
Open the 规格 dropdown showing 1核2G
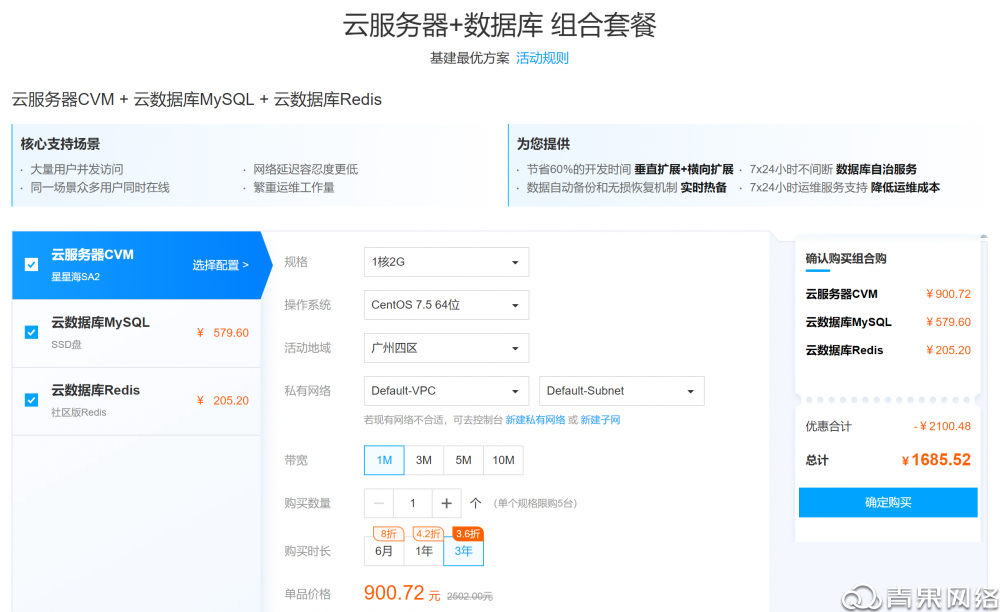pyautogui.click(x=445, y=261)
